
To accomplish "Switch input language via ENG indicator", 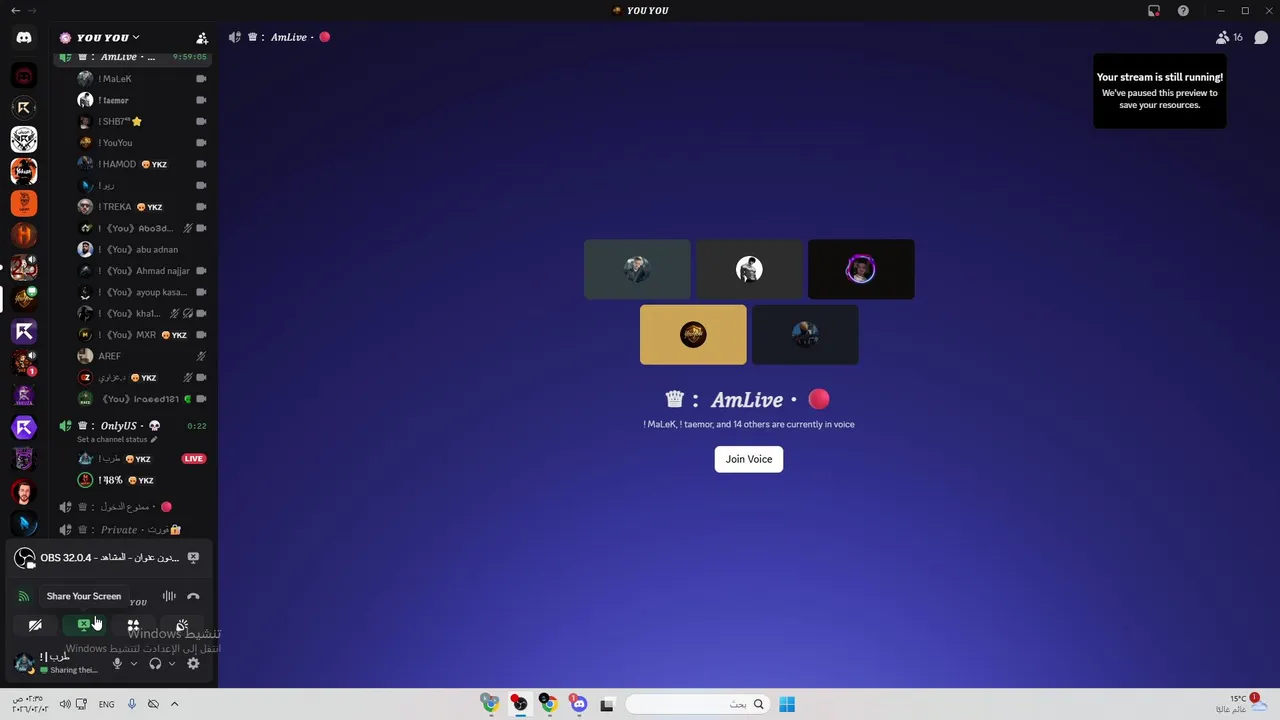I will 106,705.
